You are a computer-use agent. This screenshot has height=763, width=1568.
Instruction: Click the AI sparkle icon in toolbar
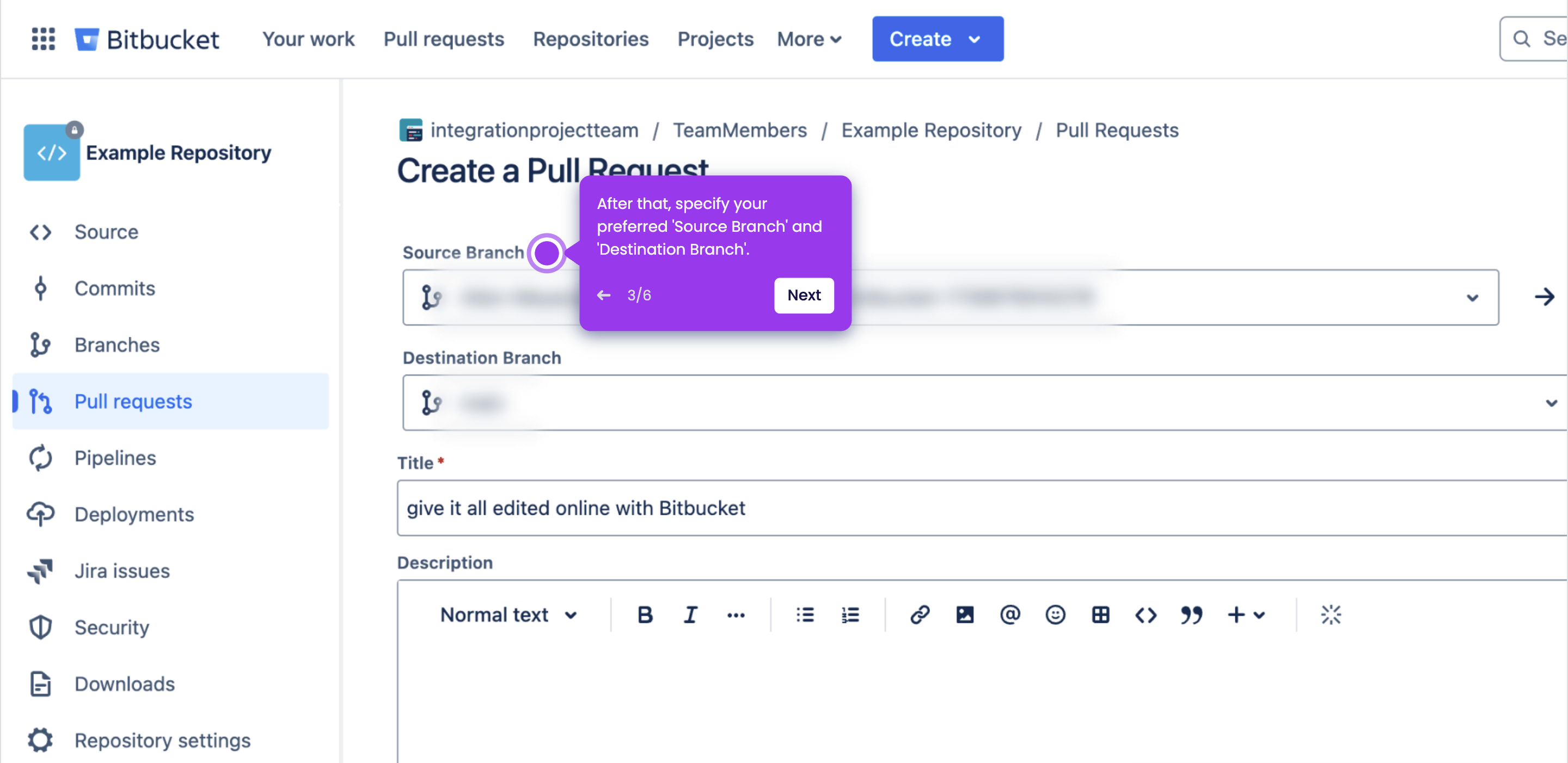click(1331, 615)
